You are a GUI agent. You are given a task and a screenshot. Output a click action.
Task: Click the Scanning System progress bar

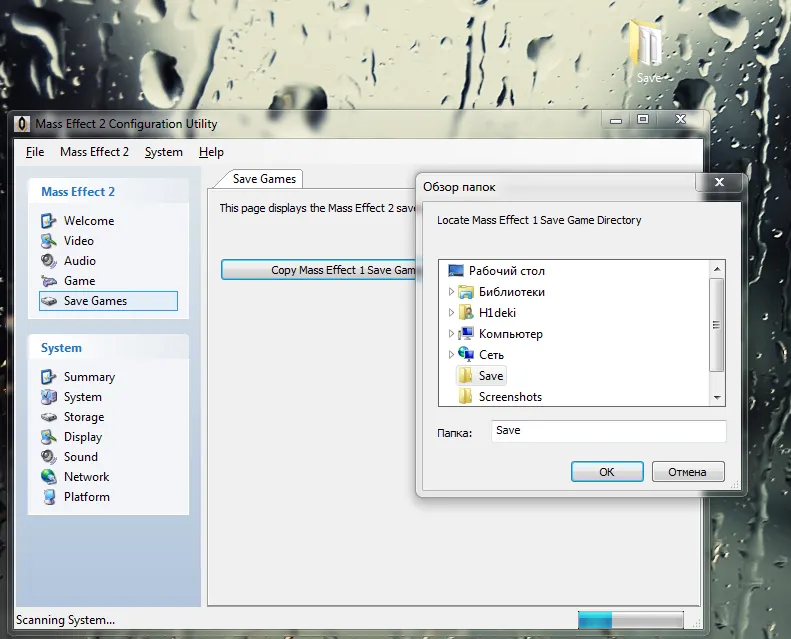(x=631, y=620)
